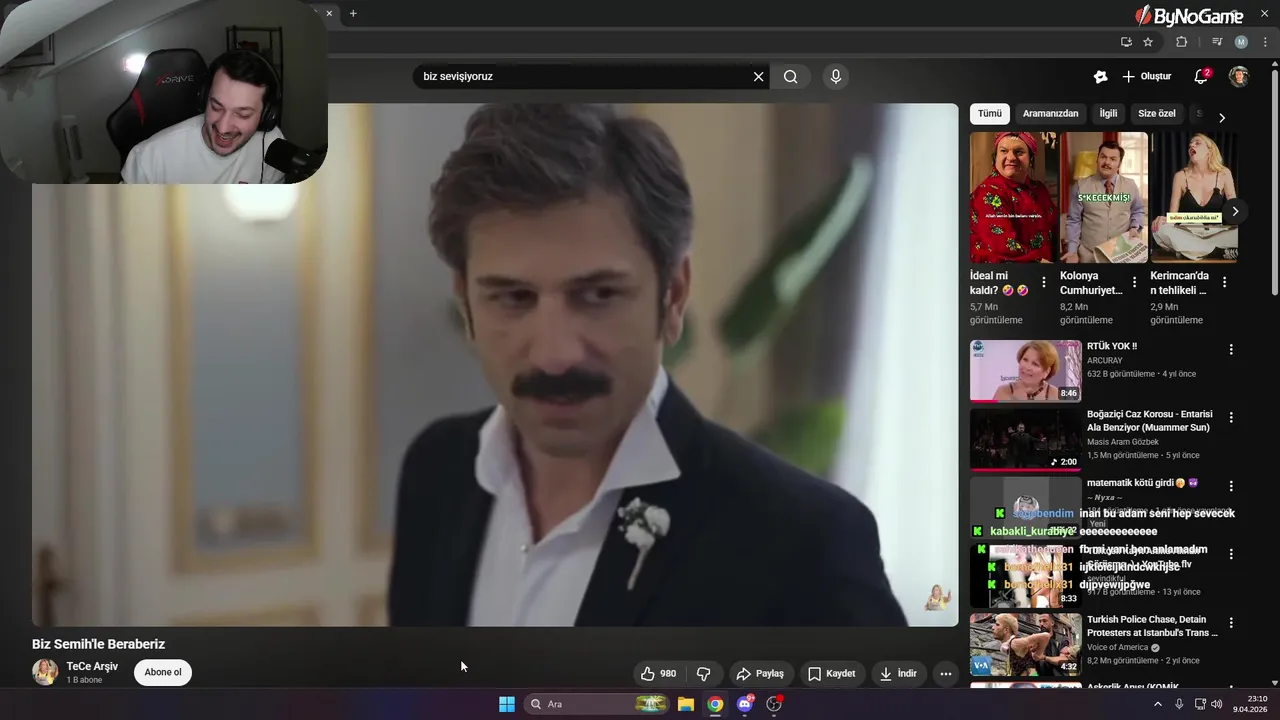This screenshot has width=1280, height=720.
Task: Open the YouTube account avatar menu
Action: 1239,77
